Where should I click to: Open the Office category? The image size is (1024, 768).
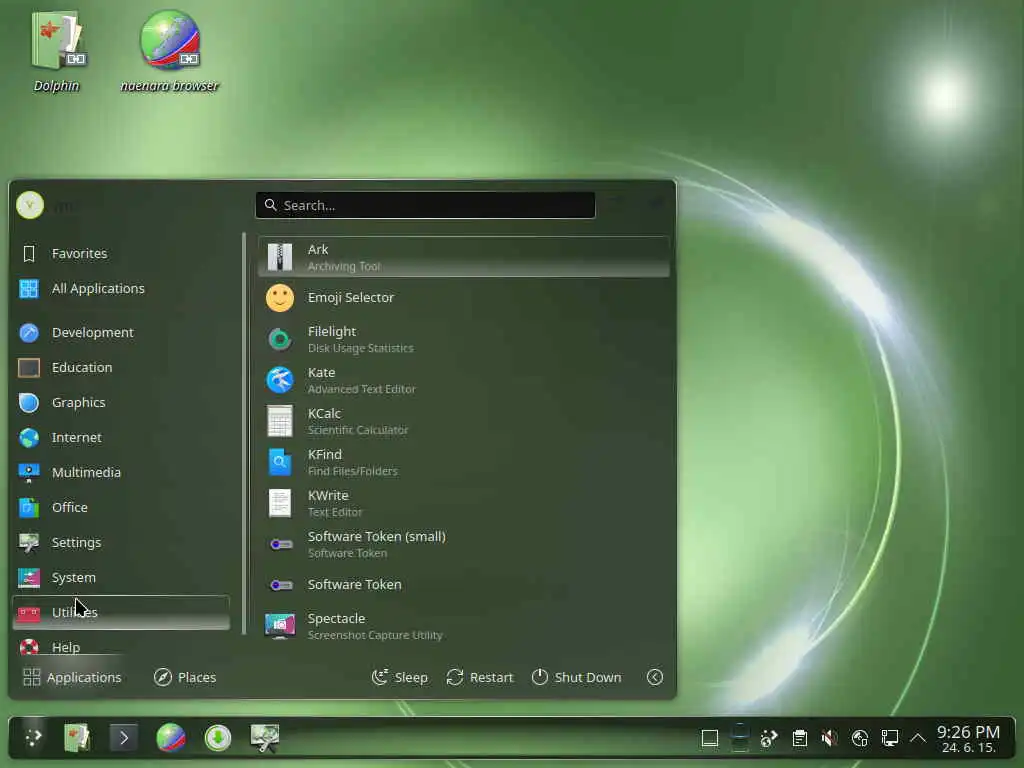click(x=121, y=507)
